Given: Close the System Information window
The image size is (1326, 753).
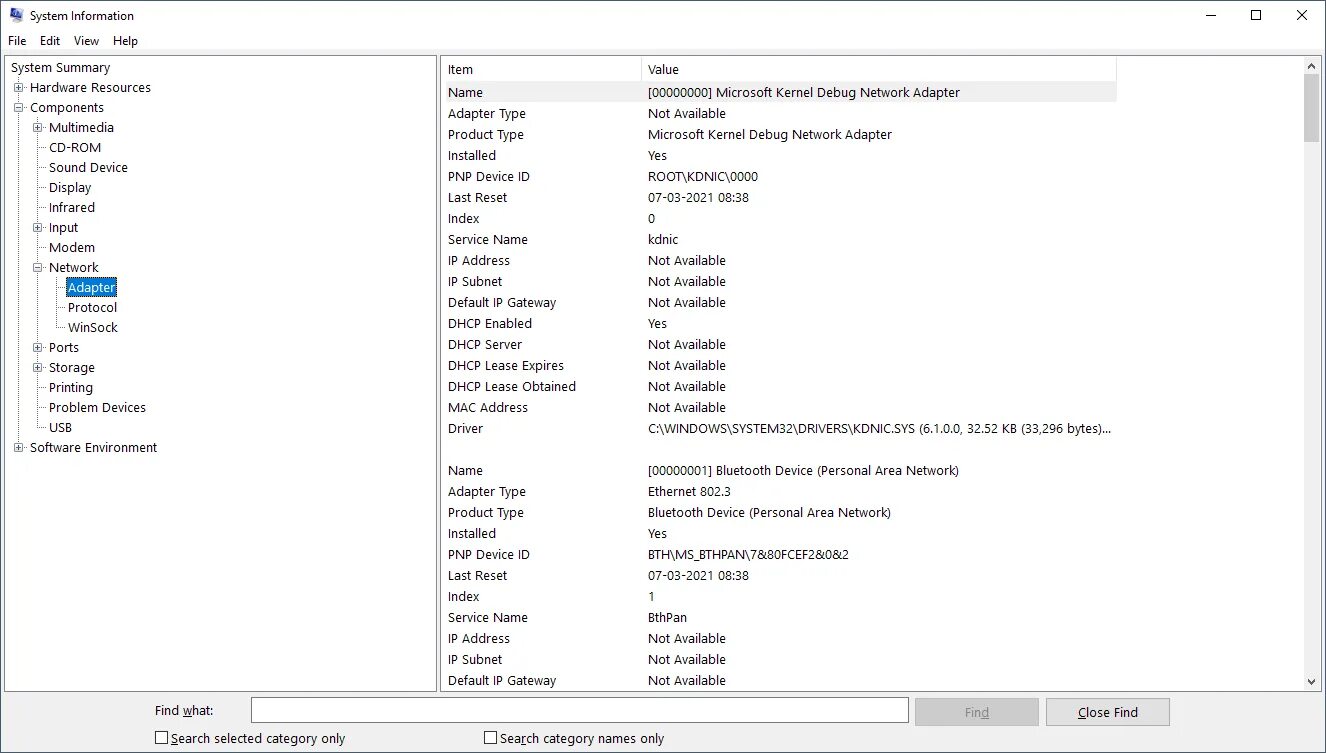Looking at the screenshot, I should coord(1302,15).
